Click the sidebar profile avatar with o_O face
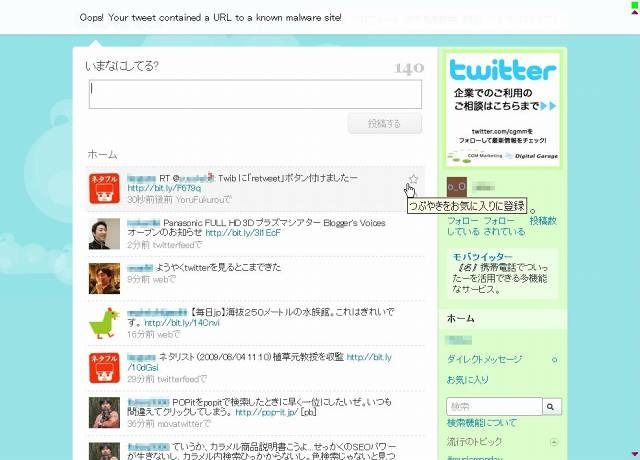This screenshot has height=460, width=640. [x=457, y=187]
